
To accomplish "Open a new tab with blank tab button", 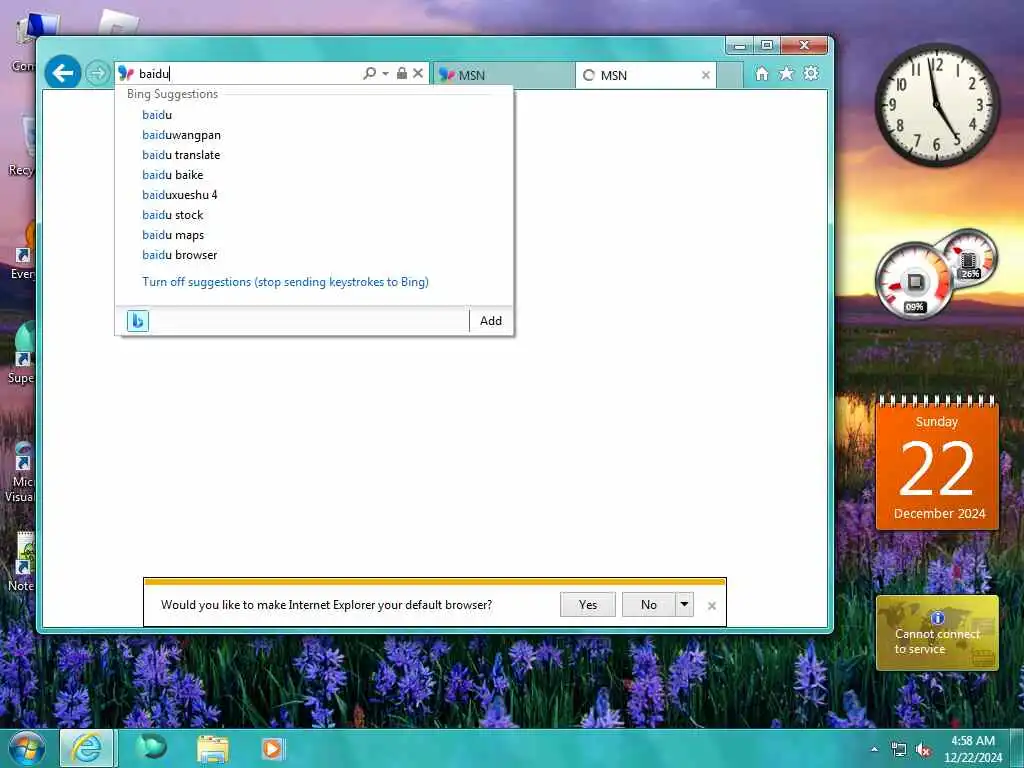I will pos(730,75).
